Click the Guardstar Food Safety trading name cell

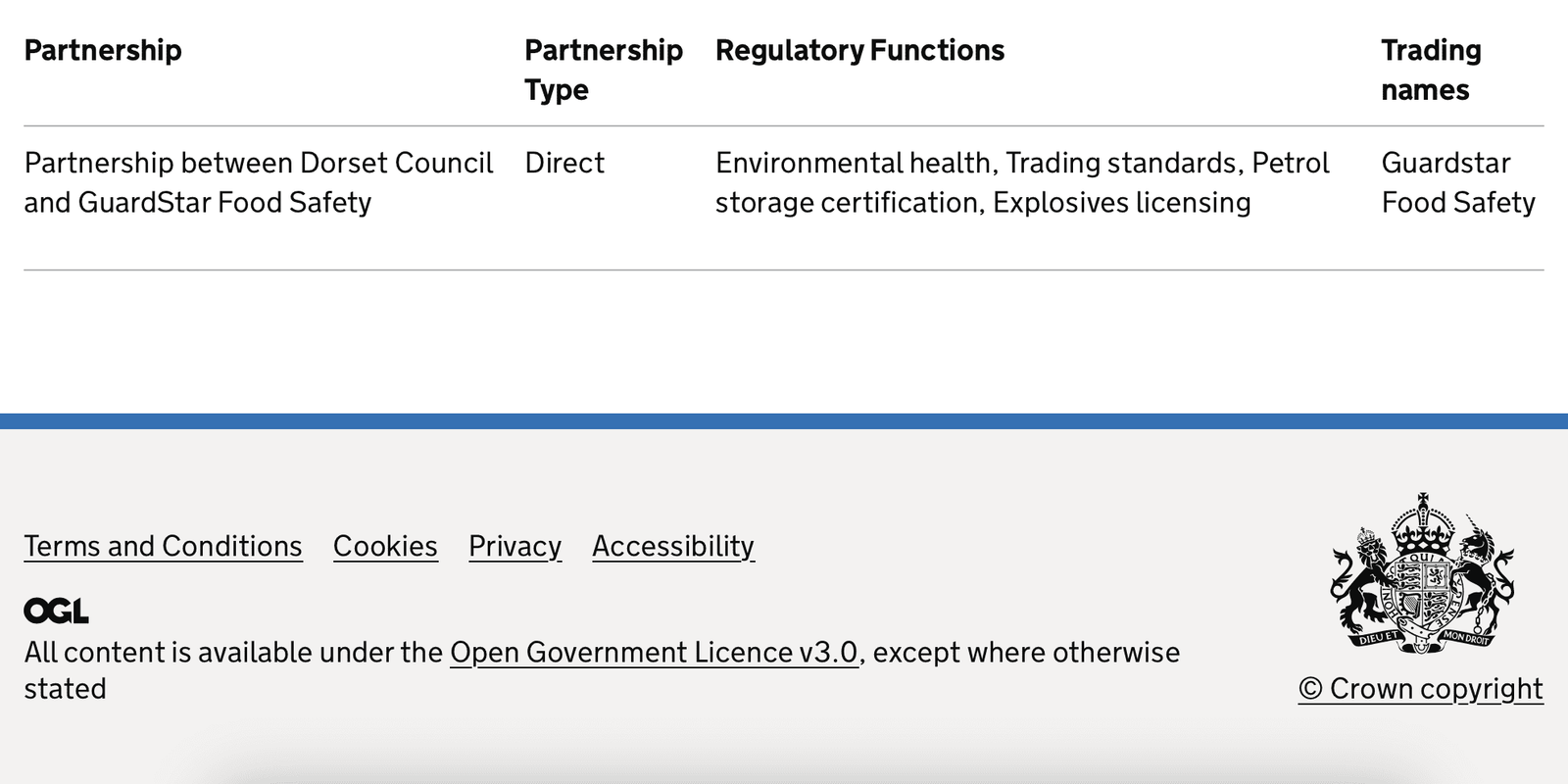(x=1458, y=182)
